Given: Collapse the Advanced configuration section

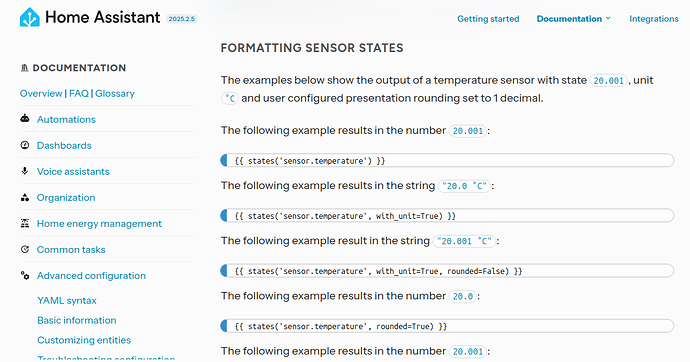Looking at the screenshot, I should pyautogui.click(x=91, y=275).
